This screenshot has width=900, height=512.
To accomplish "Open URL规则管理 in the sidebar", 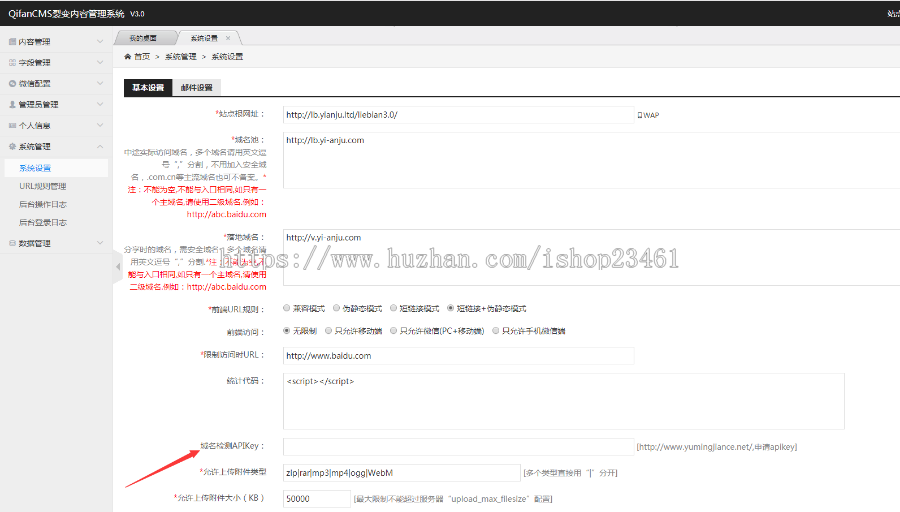I will tap(42, 186).
